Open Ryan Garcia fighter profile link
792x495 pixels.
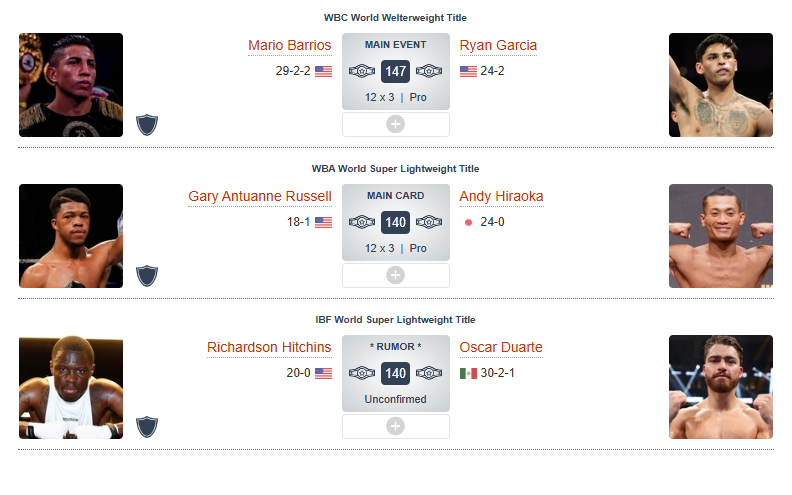[x=498, y=46]
